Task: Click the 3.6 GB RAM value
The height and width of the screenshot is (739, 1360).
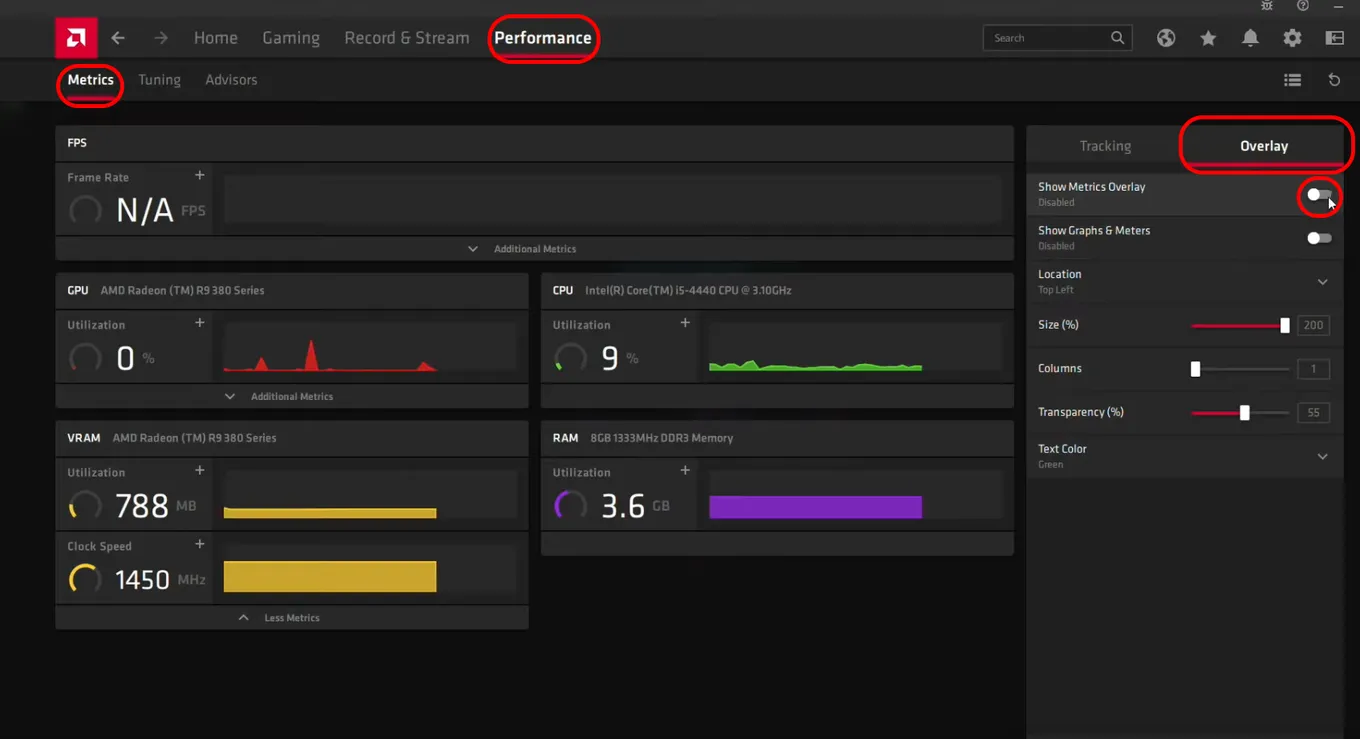Action: tap(623, 506)
